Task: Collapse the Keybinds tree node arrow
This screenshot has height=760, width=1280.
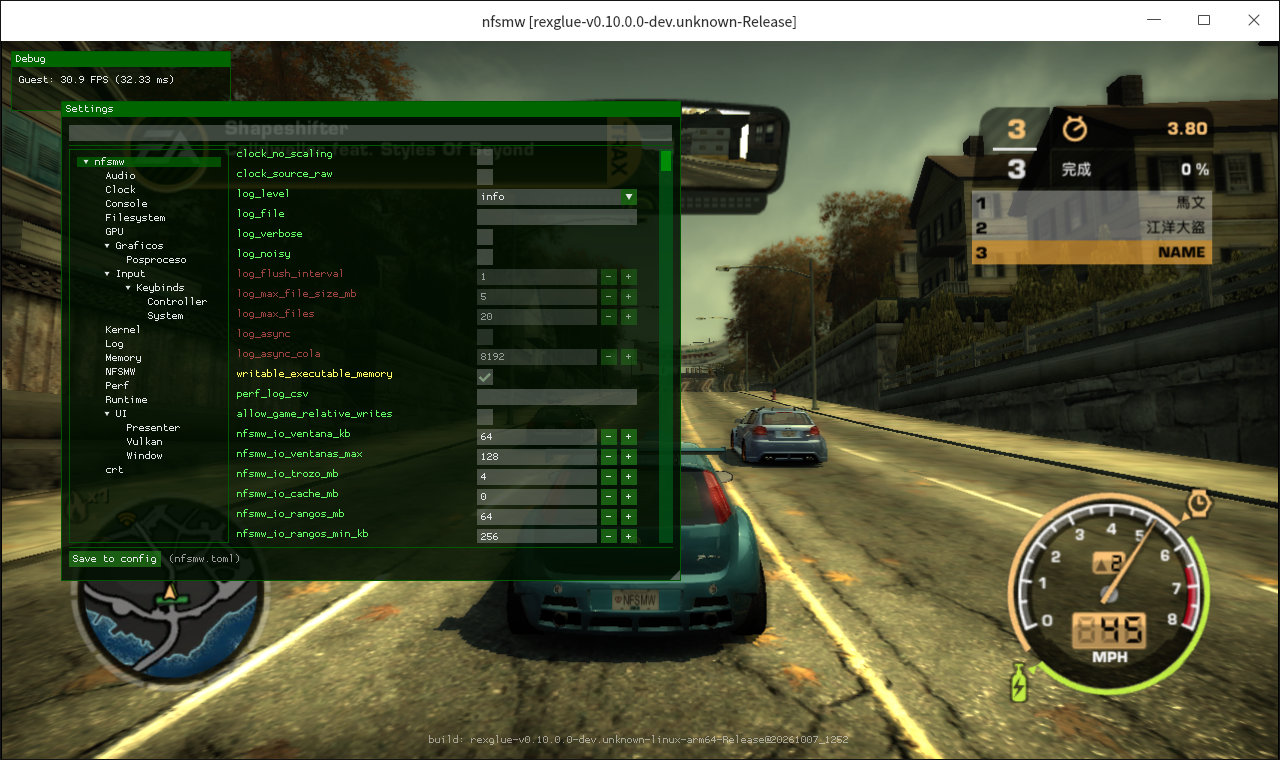Action: coord(129,288)
